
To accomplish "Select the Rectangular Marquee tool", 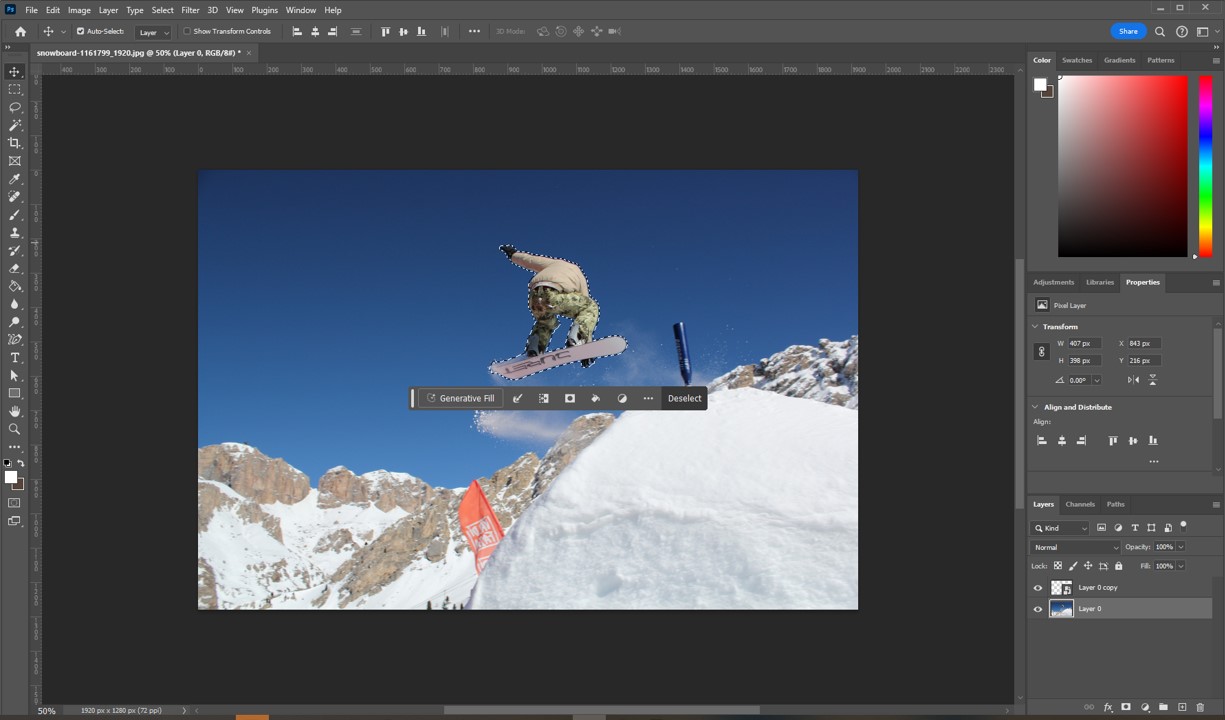I will (x=14, y=90).
